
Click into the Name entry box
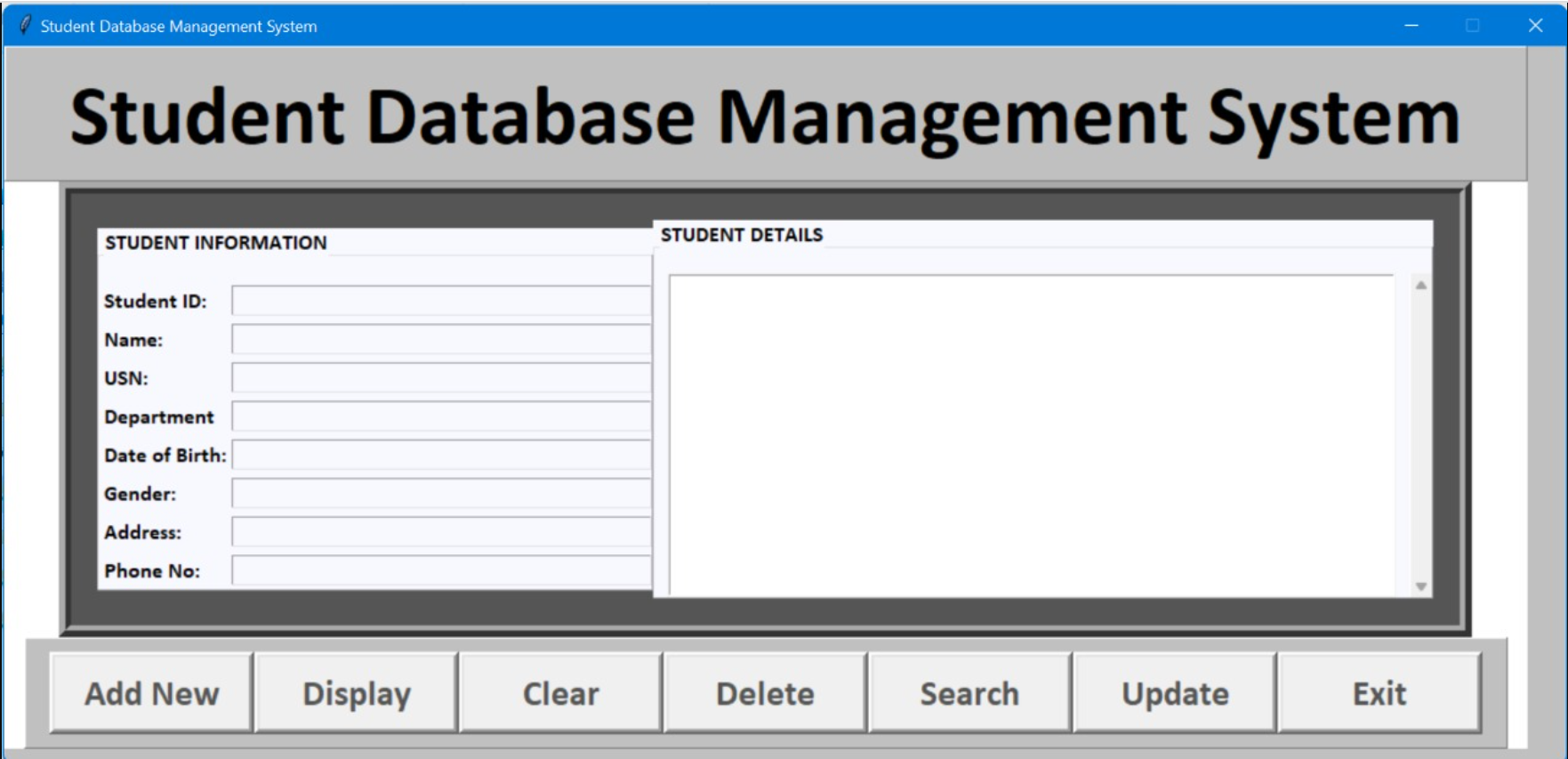click(441, 339)
